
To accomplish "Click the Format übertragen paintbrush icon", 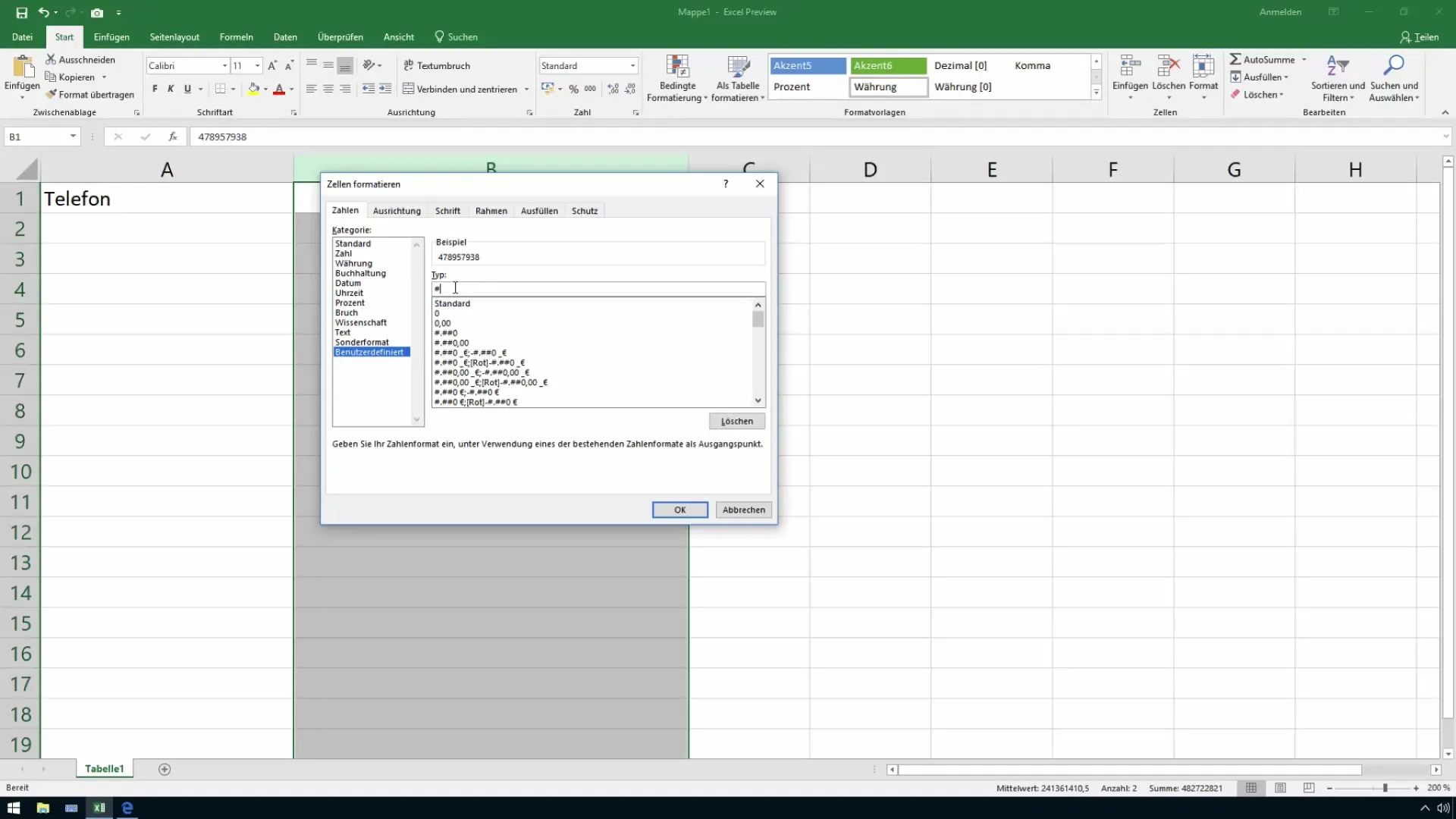I will point(52,95).
